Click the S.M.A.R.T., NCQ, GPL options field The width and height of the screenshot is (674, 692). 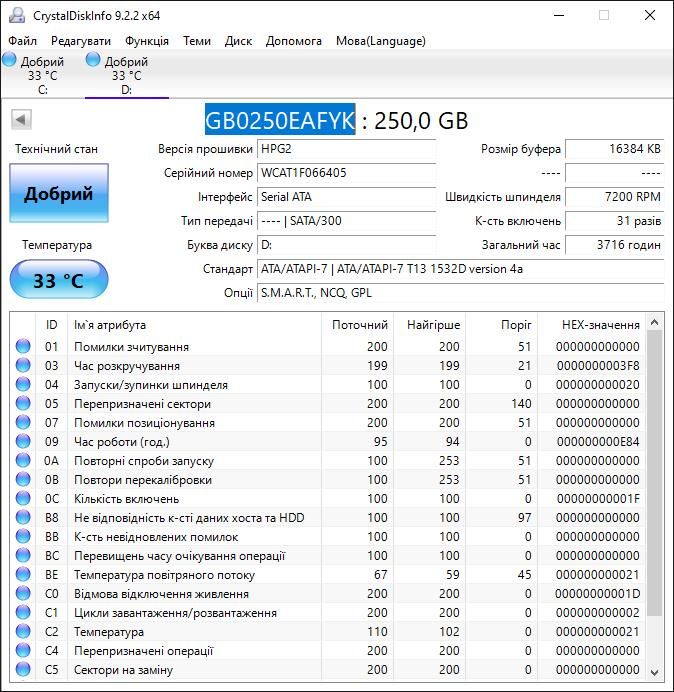point(460,293)
